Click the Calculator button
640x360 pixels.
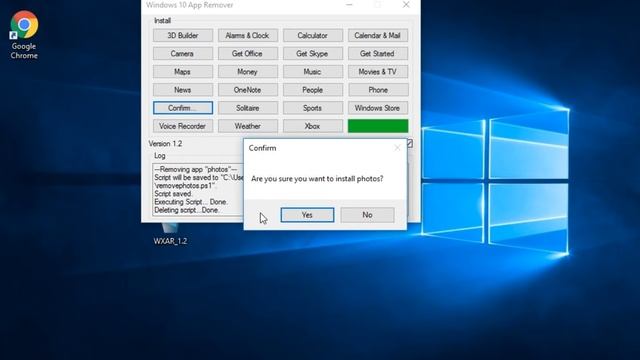(313, 36)
